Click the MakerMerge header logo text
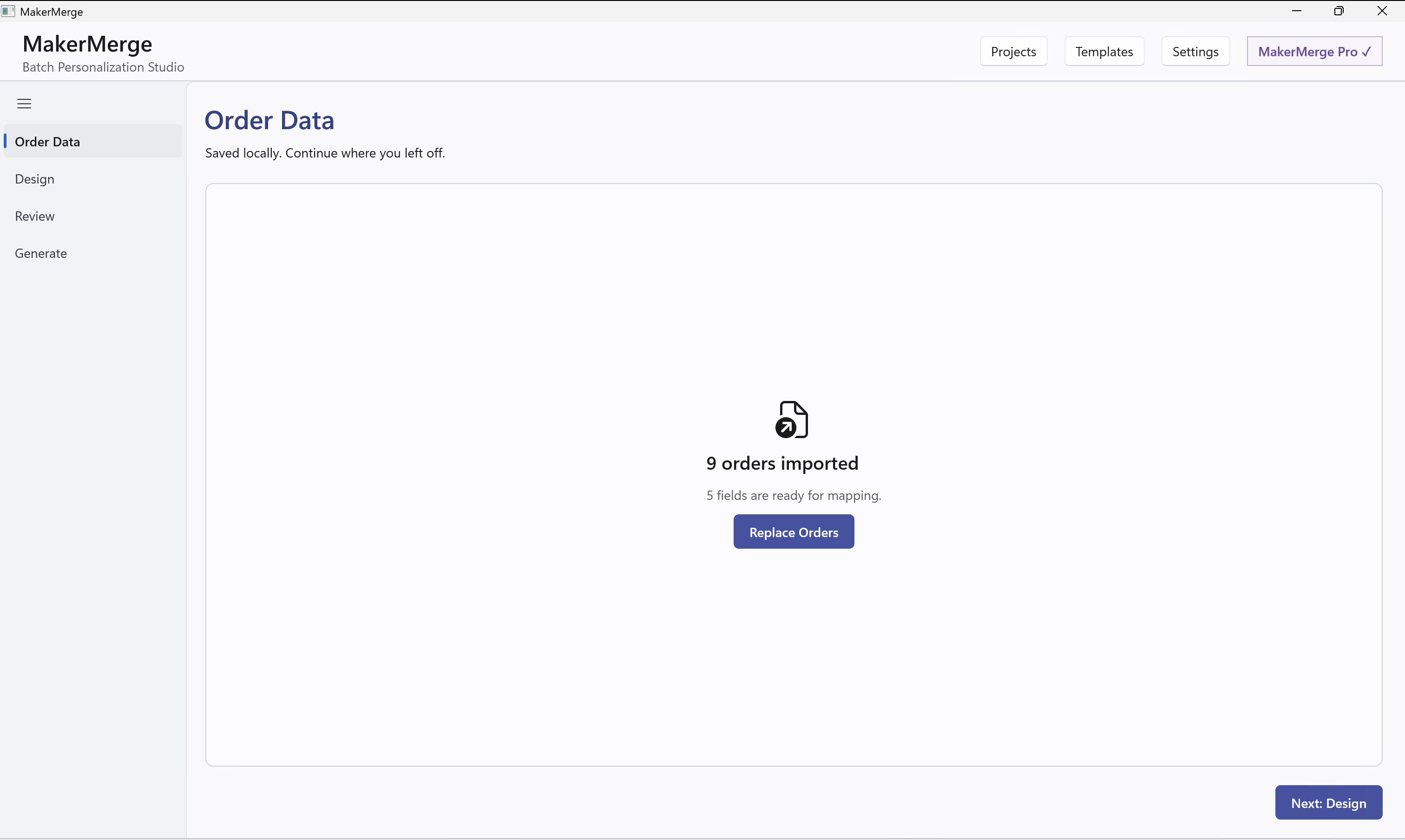The height and width of the screenshot is (840, 1405). point(87,44)
